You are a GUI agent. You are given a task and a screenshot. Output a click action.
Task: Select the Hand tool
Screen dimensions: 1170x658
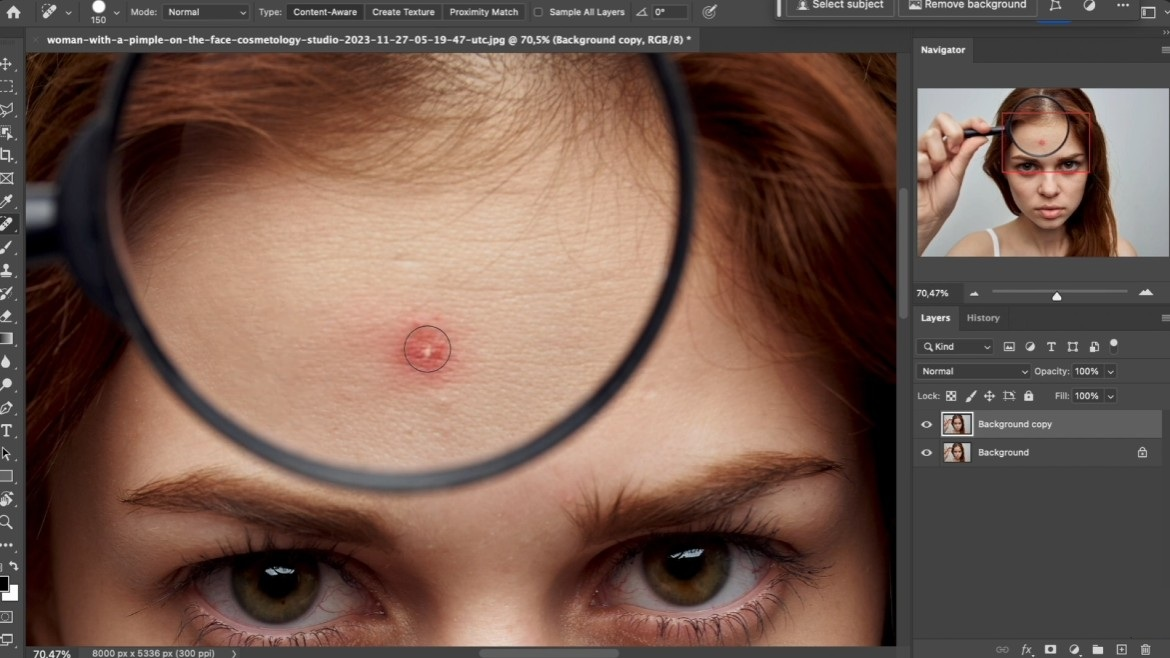click(7, 499)
